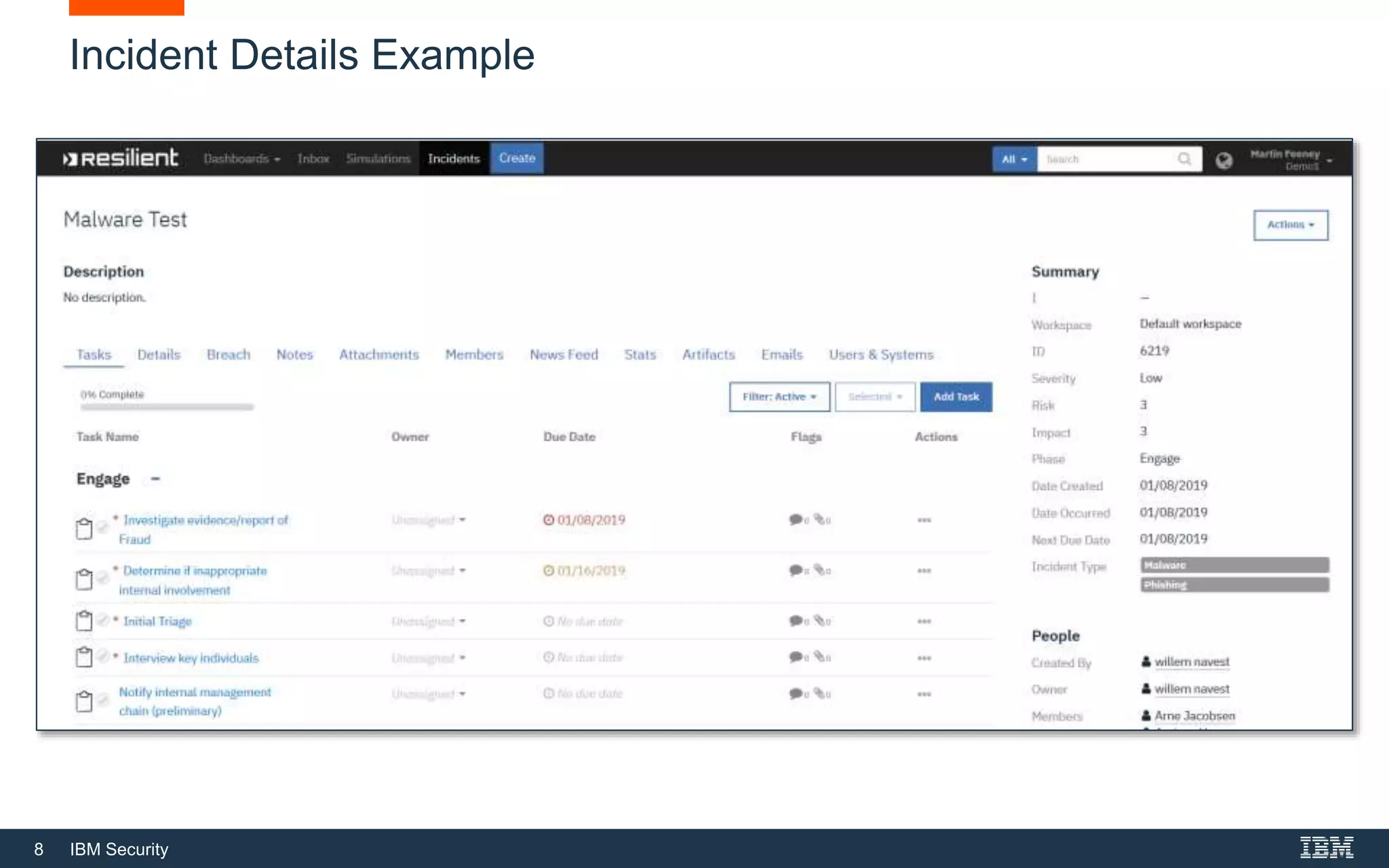The height and width of the screenshot is (868, 1389).
Task: Open Interview key individuals task link
Action: pyautogui.click(x=191, y=658)
